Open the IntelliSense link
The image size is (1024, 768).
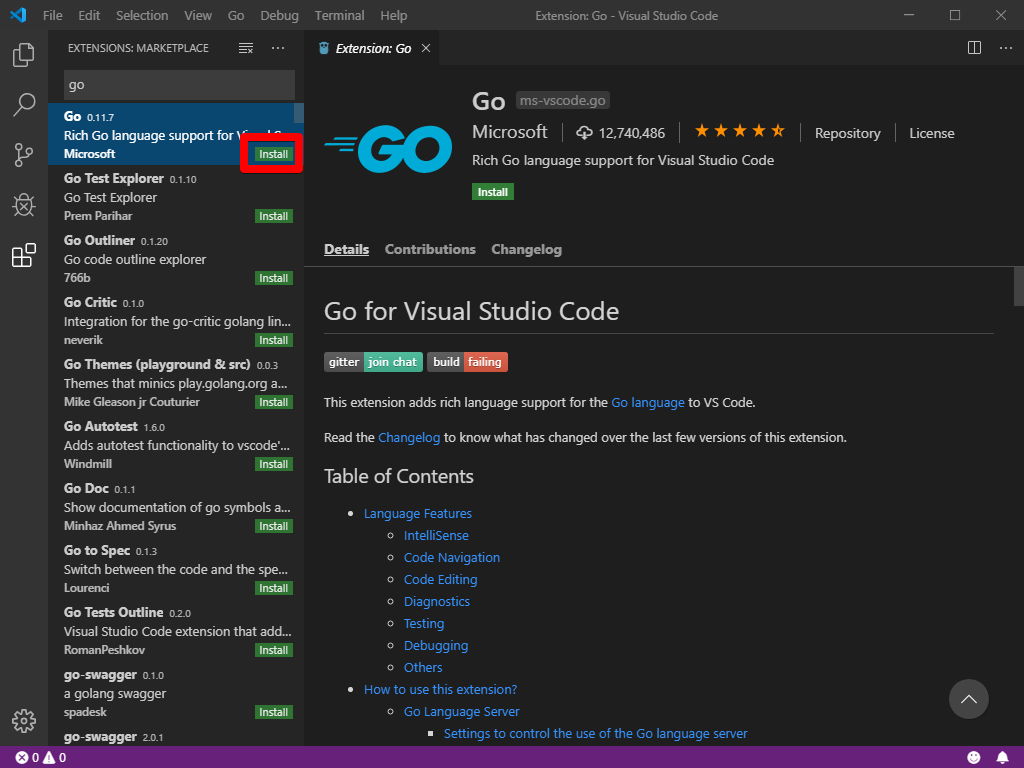point(436,536)
